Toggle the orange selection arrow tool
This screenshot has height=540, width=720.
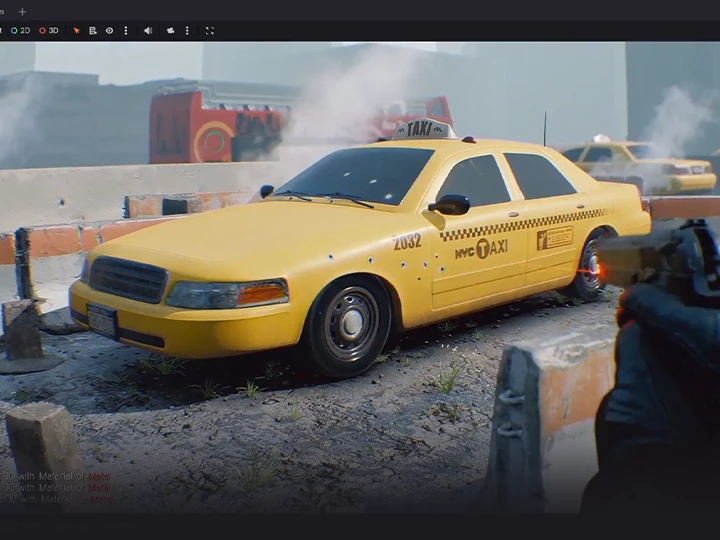click(77, 31)
